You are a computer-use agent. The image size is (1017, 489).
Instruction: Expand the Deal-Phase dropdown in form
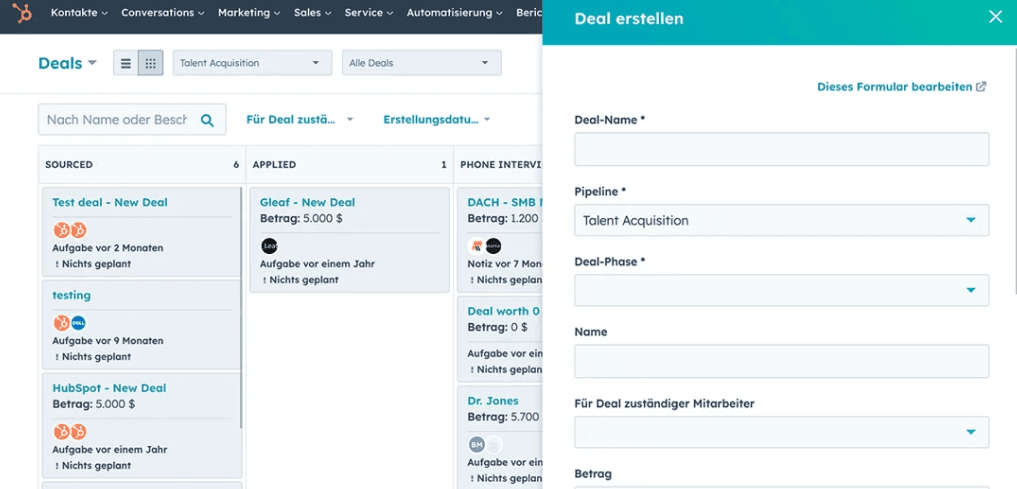781,291
